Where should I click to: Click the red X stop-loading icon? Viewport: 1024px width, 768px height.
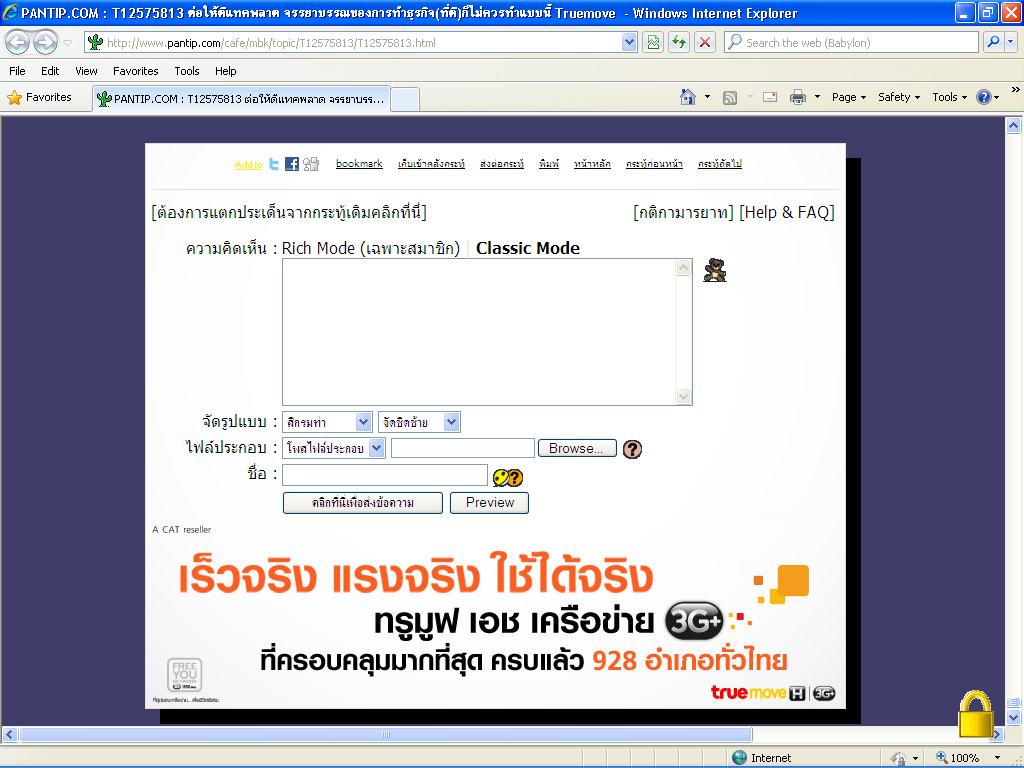click(x=705, y=43)
